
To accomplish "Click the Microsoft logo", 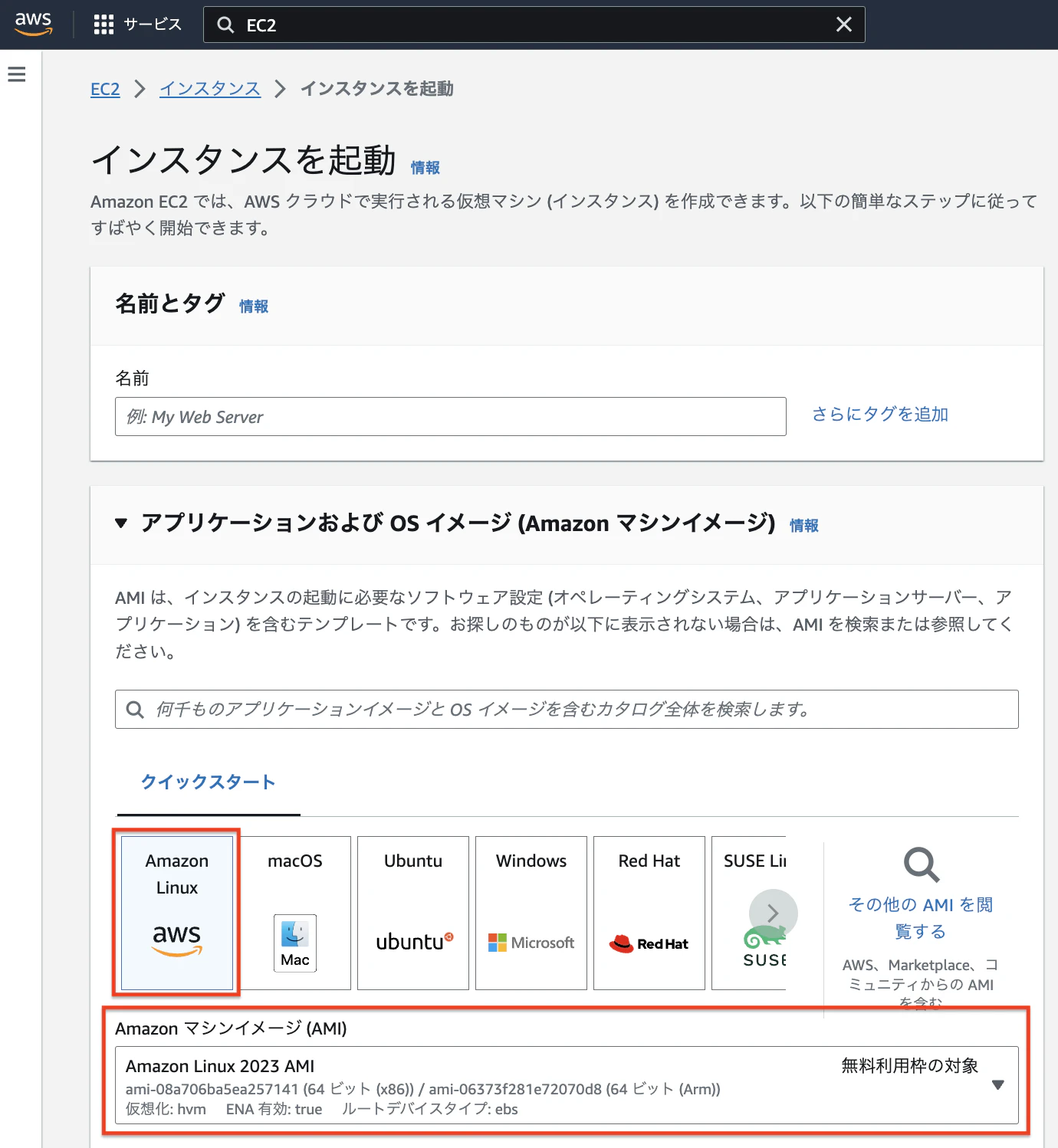I will tap(531, 943).
